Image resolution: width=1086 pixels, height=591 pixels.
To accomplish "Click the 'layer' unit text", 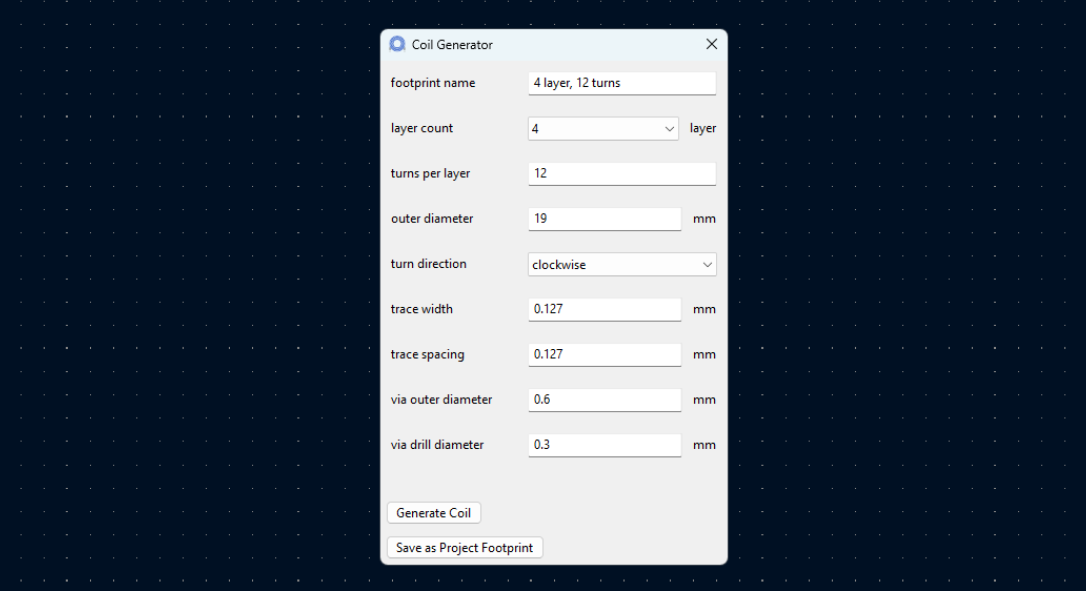I will click(x=703, y=128).
